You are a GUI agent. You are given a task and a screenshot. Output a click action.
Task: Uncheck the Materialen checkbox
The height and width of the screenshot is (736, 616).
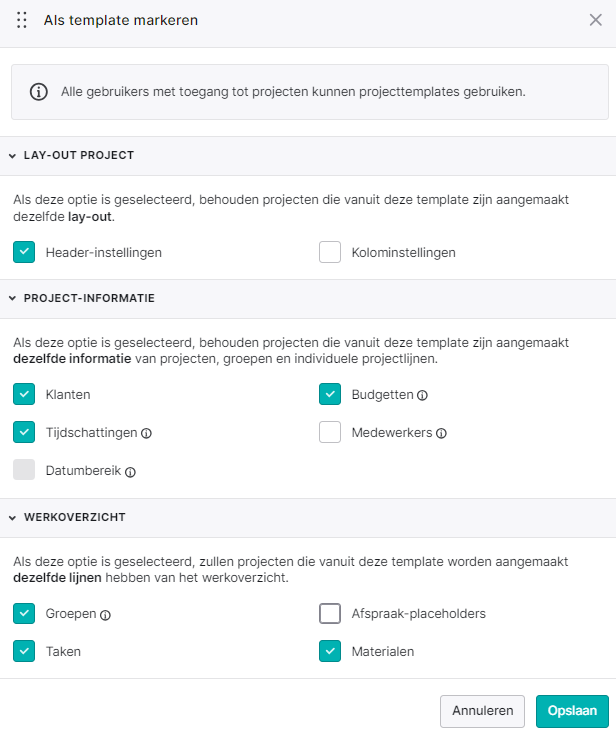click(x=330, y=651)
